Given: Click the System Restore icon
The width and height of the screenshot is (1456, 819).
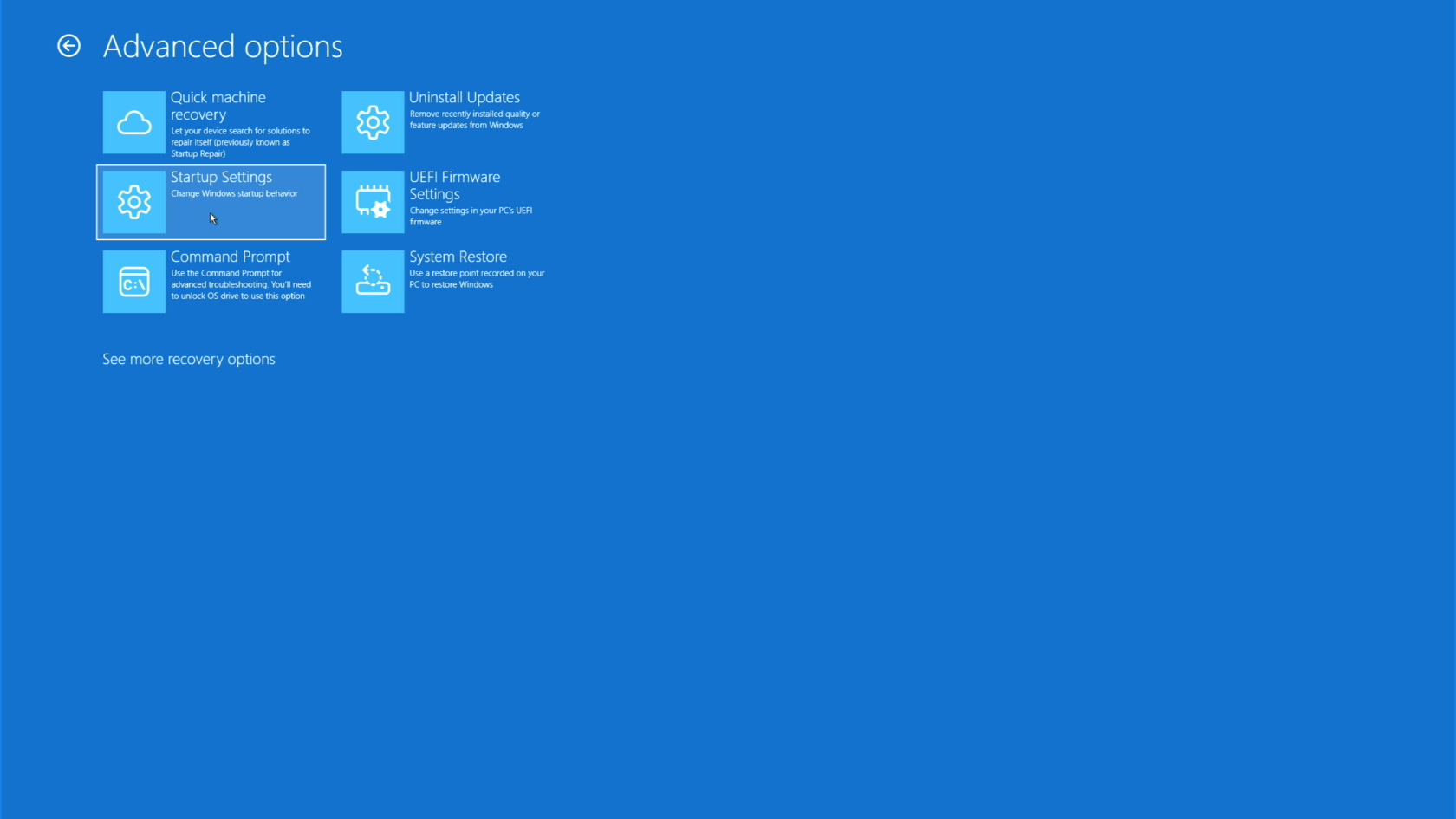Looking at the screenshot, I should 373,282.
